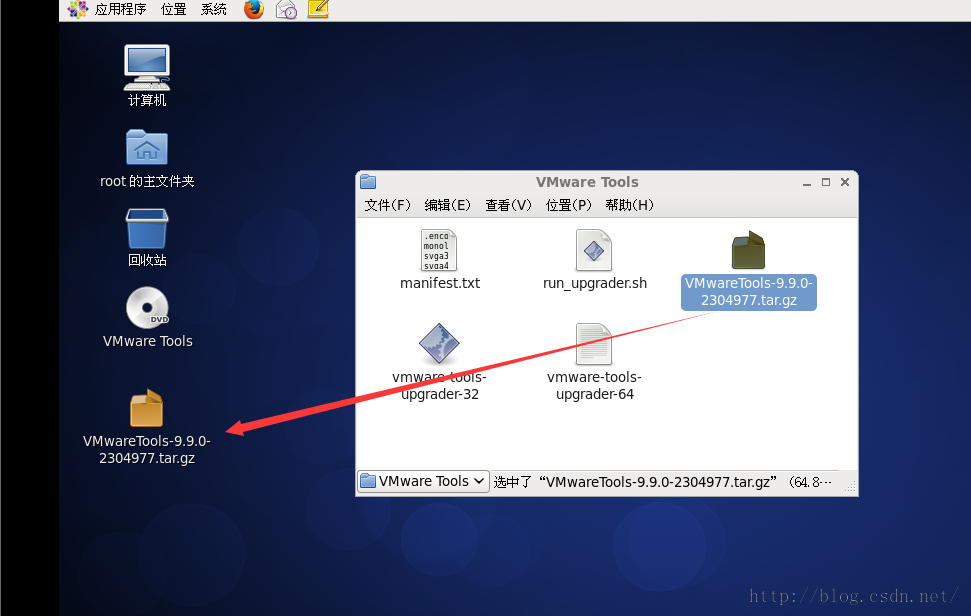Screen dimensions: 971x616
Task: Select vmware-tools-upgrader-32 executable icon
Action: coord(439,344)
